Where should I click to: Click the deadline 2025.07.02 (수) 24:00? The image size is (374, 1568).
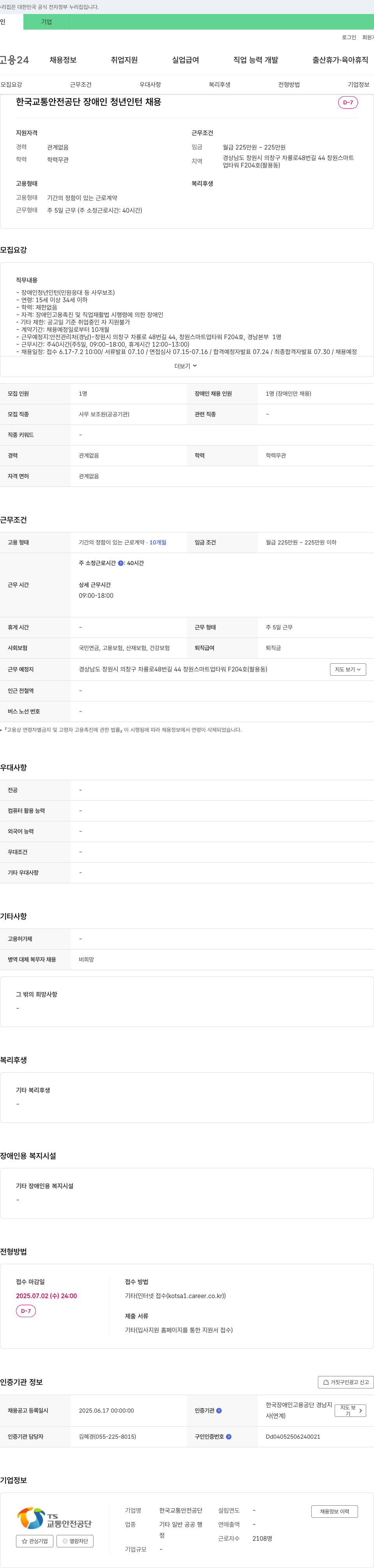coord(46,1296)
